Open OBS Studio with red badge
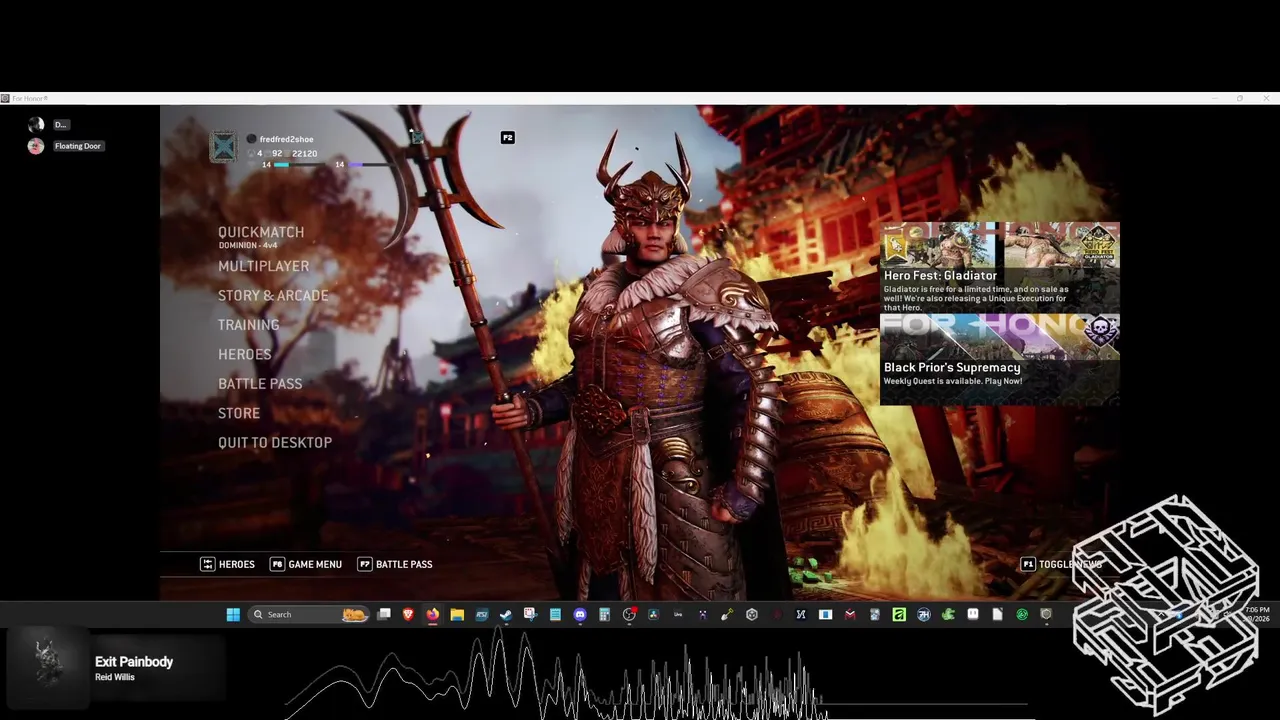Screen dimensions: 1280x720 click(629, 614)
